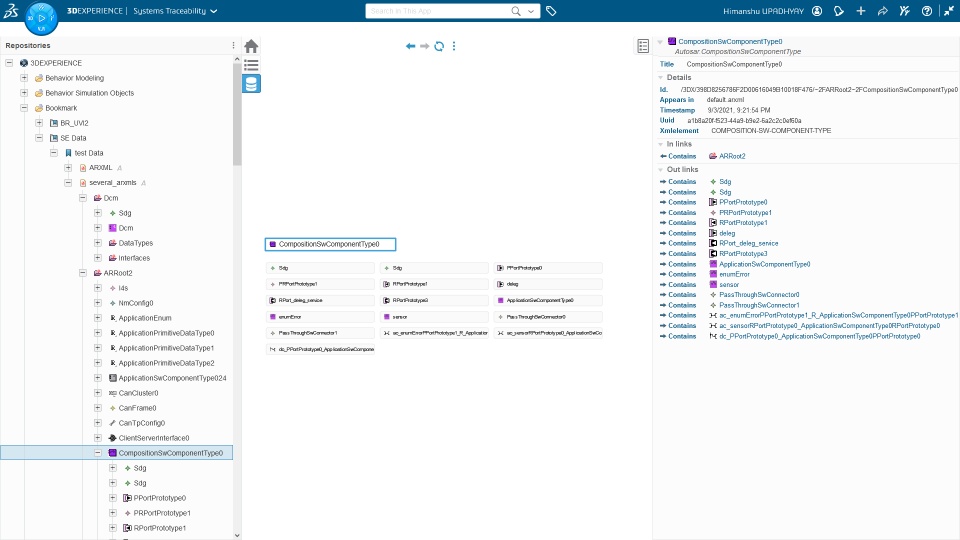
Task: Select ARRoot2 in the tree
Action: pyautogui.click(x=118, y=273)
